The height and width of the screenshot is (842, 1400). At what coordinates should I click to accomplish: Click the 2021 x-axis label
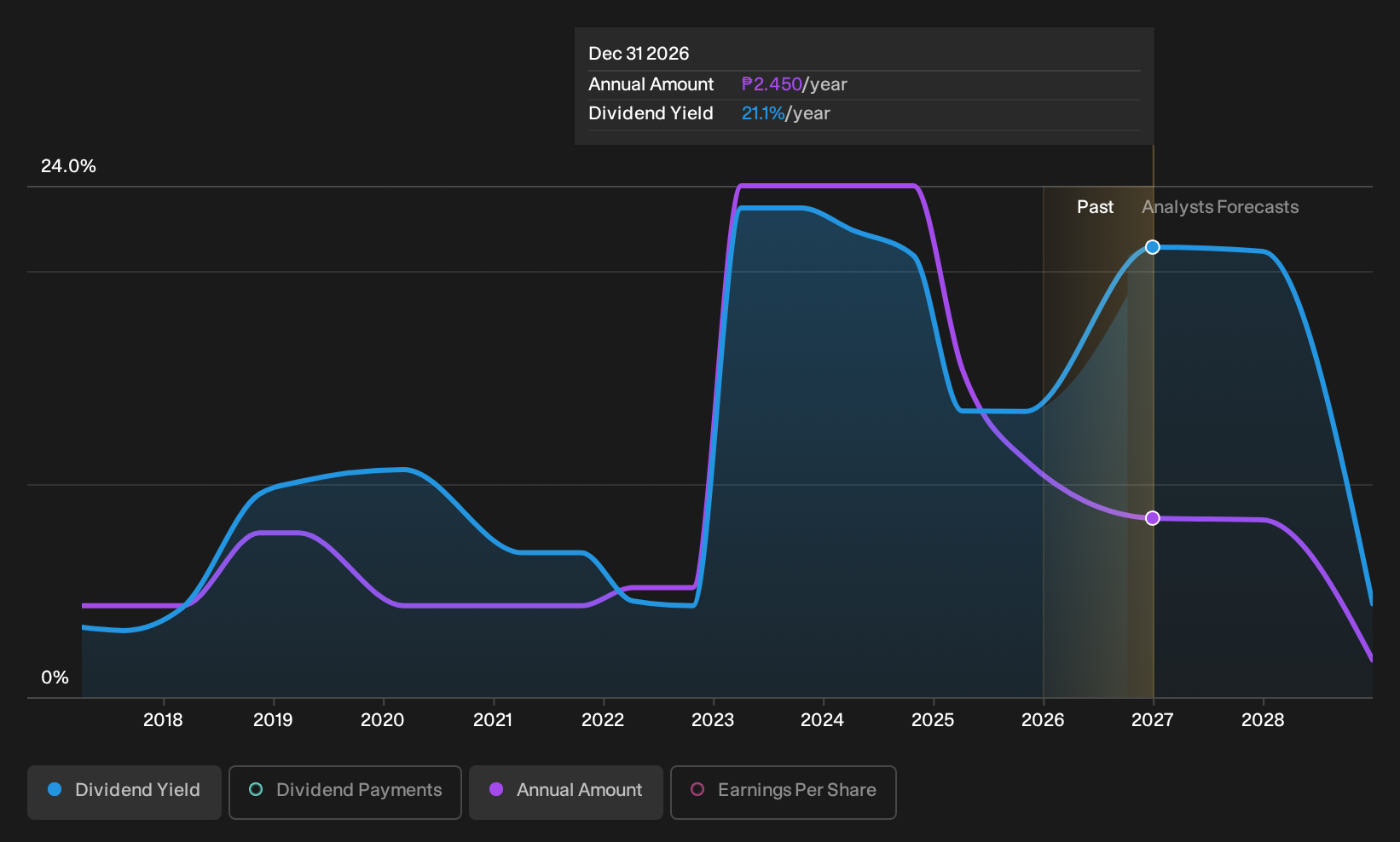[x=493, y=720]
